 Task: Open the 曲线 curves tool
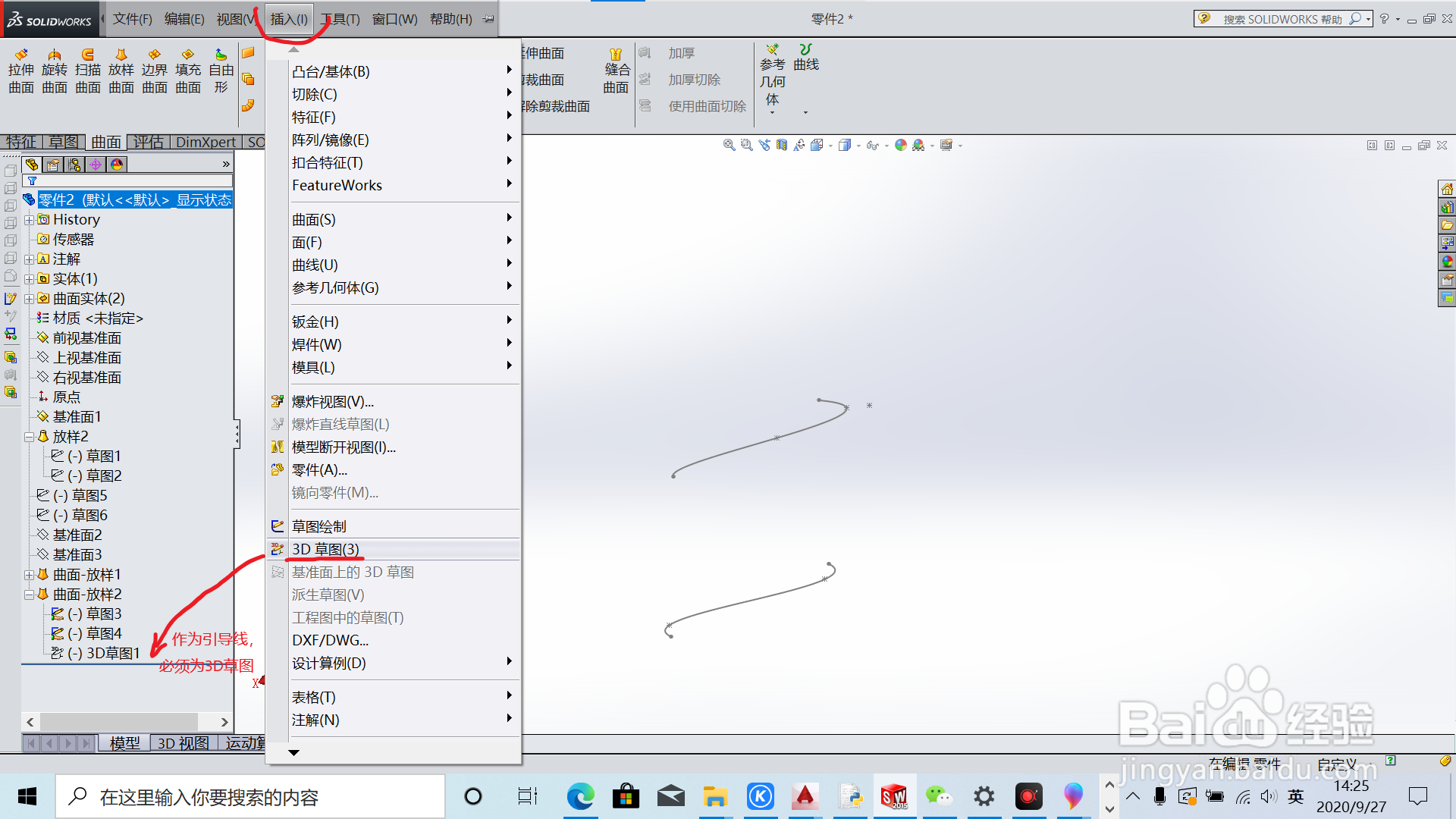[x=806, y=58]
